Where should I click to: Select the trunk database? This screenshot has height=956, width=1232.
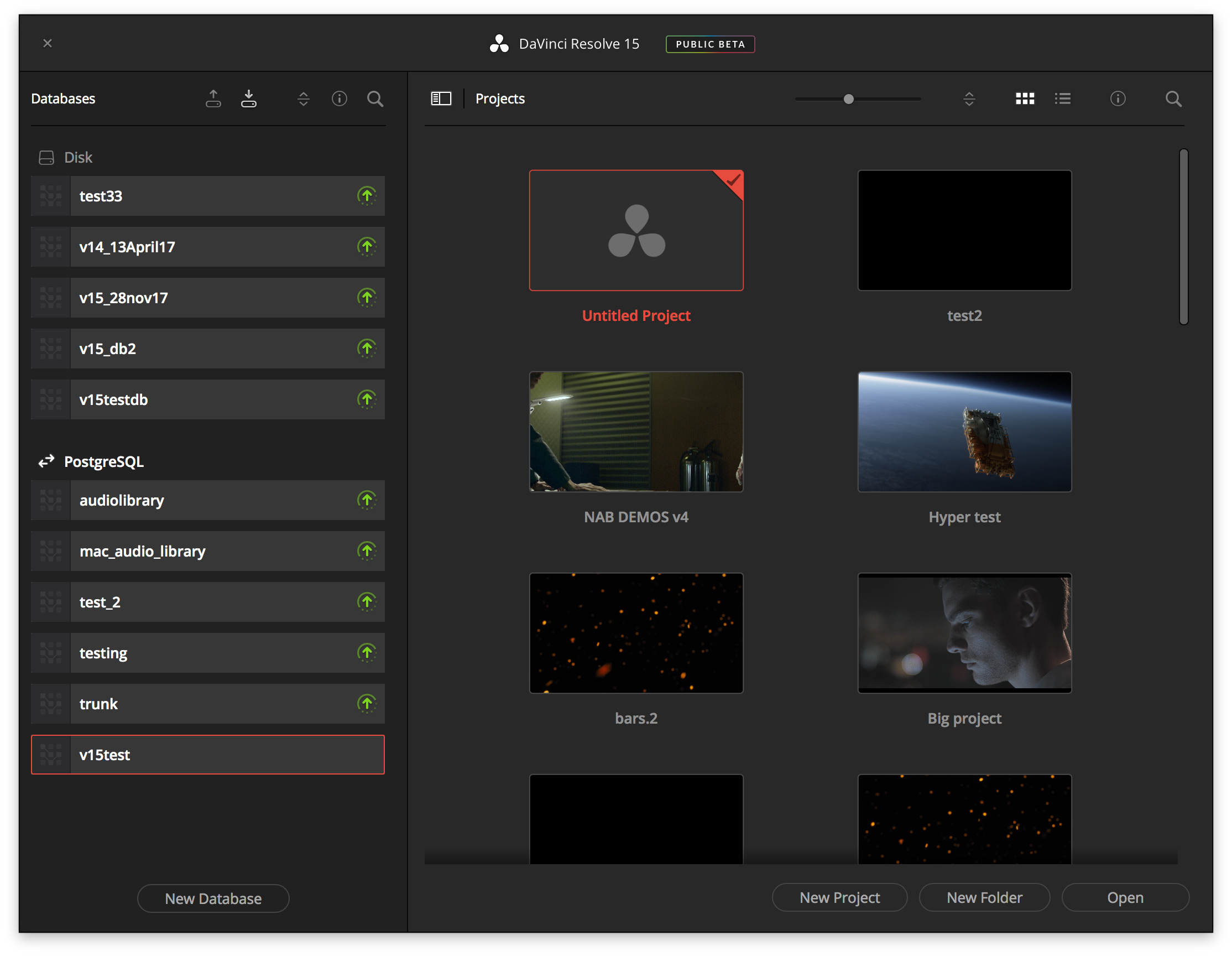(x=207, y=703)
